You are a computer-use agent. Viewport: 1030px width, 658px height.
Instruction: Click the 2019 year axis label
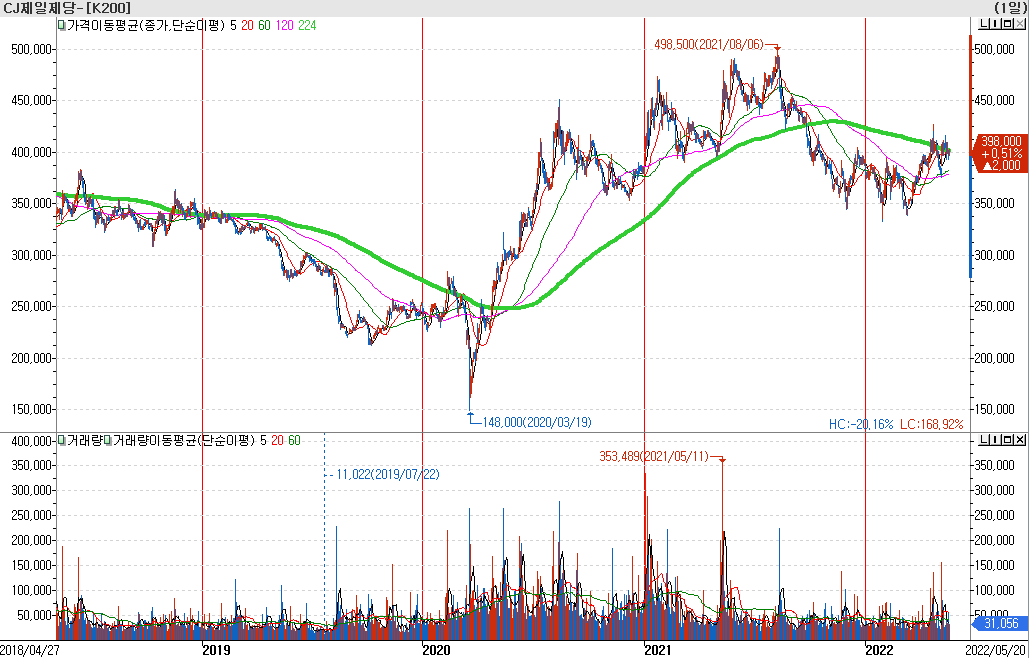(x=215, y=650)
